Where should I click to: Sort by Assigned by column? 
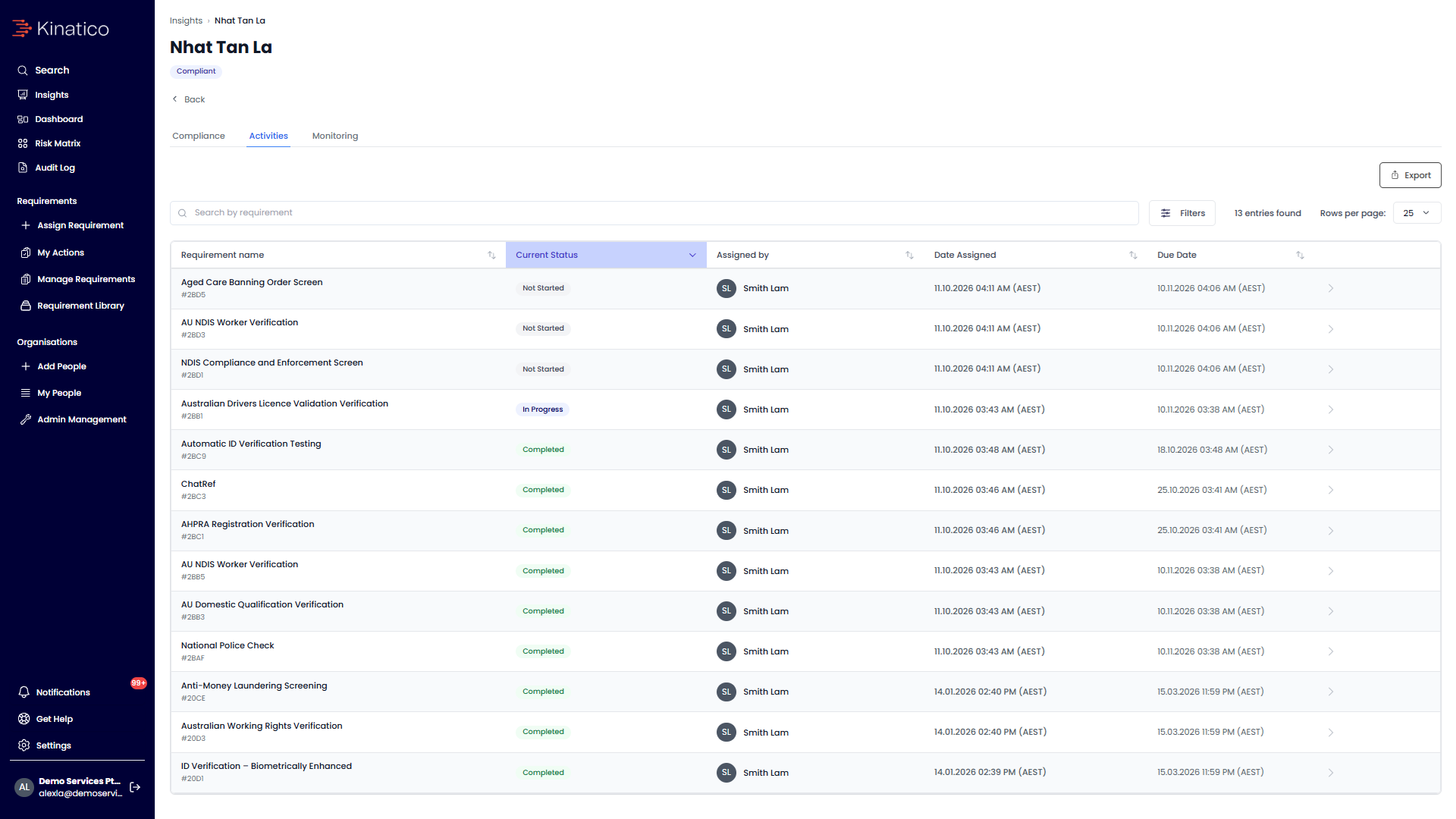909,255
